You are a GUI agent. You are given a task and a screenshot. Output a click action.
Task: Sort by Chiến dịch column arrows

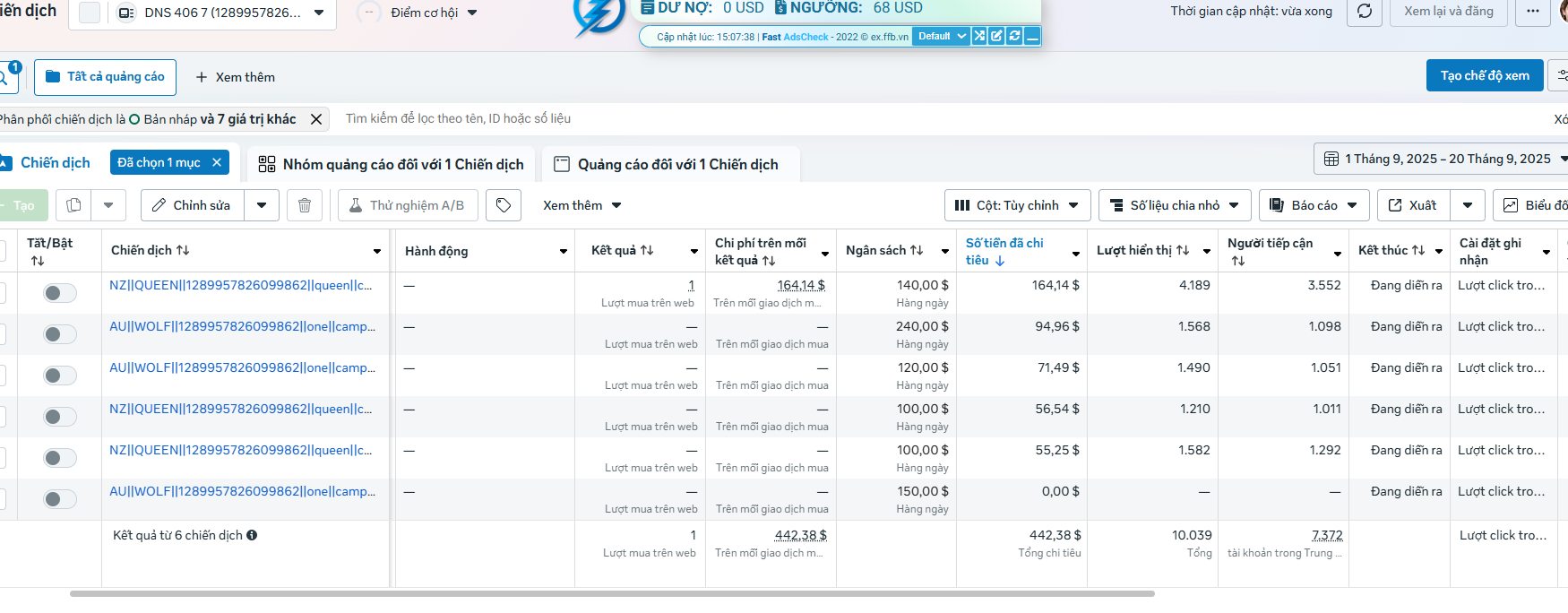tap(183, 250)
